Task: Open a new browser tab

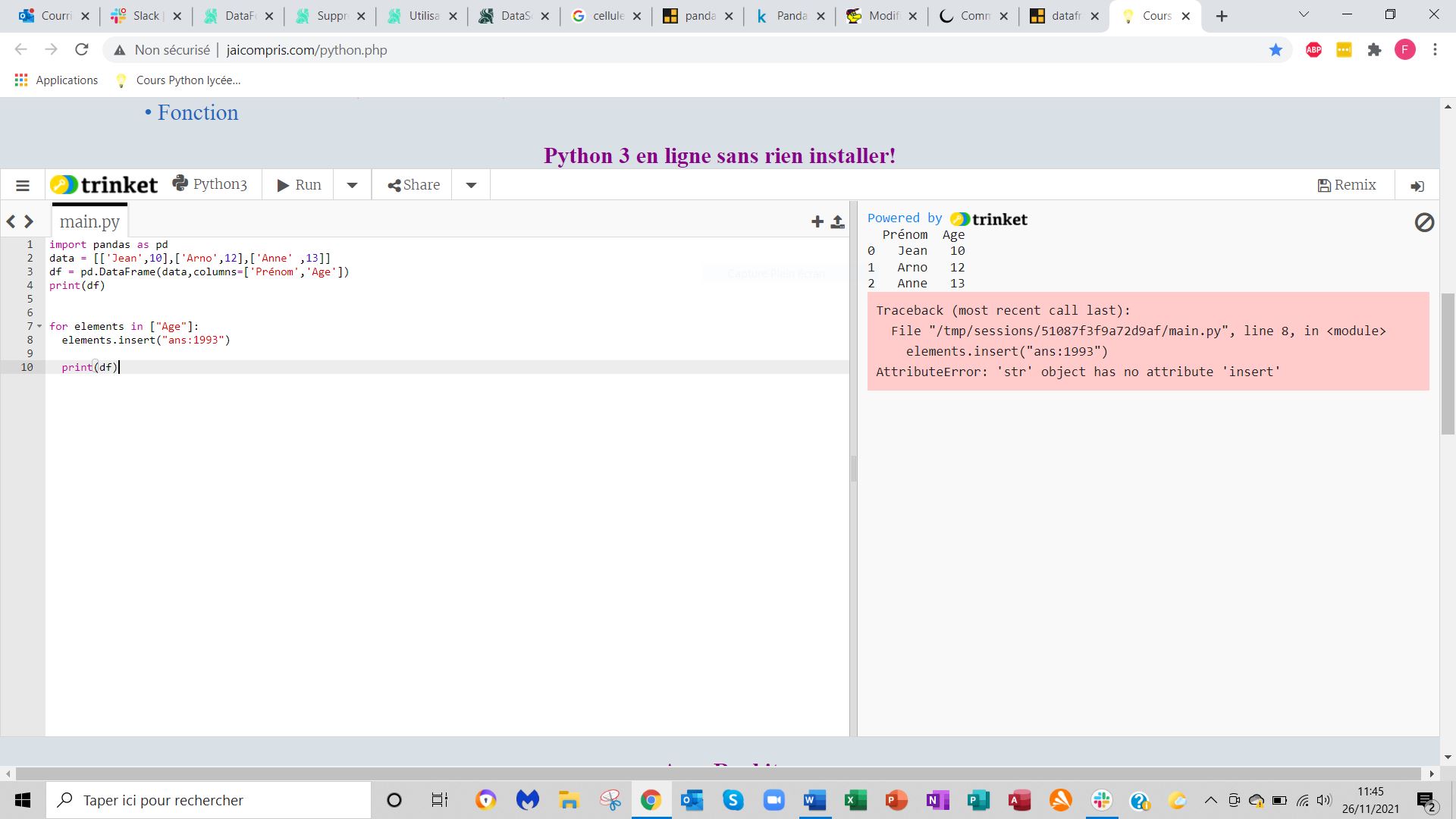Action: click(1222, 16)
